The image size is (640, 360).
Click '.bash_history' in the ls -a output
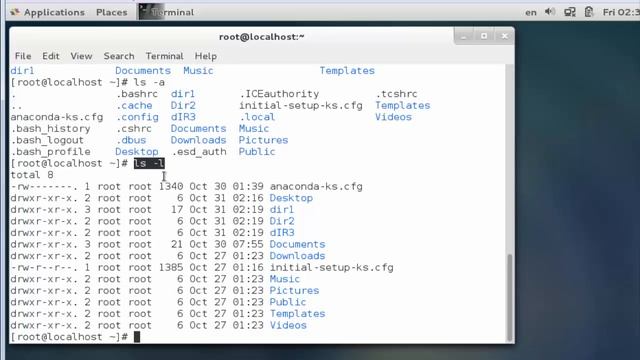51,129
